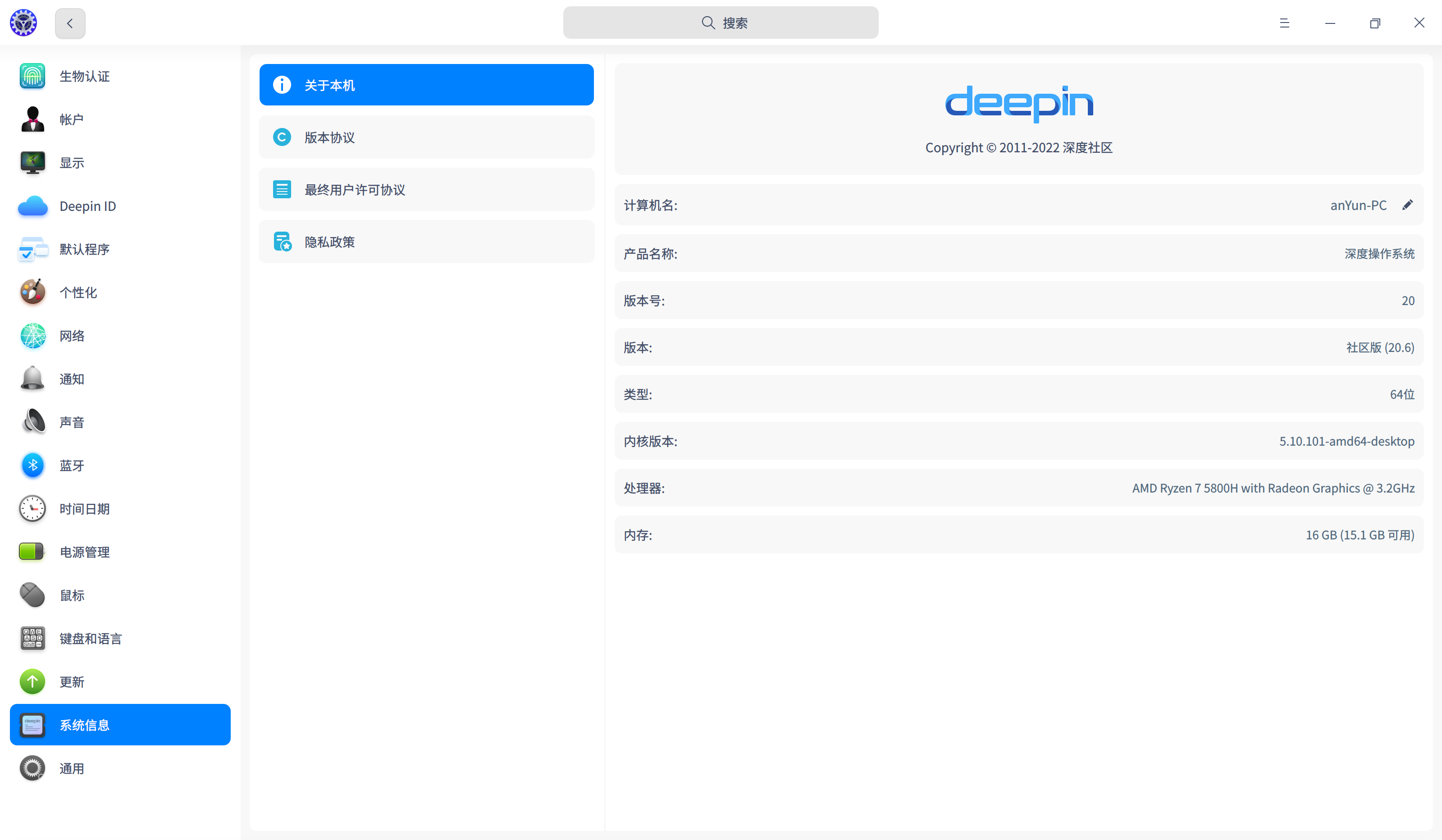Open the Notification bell icon
This screenshot has width=1442, height=840.
32,379
